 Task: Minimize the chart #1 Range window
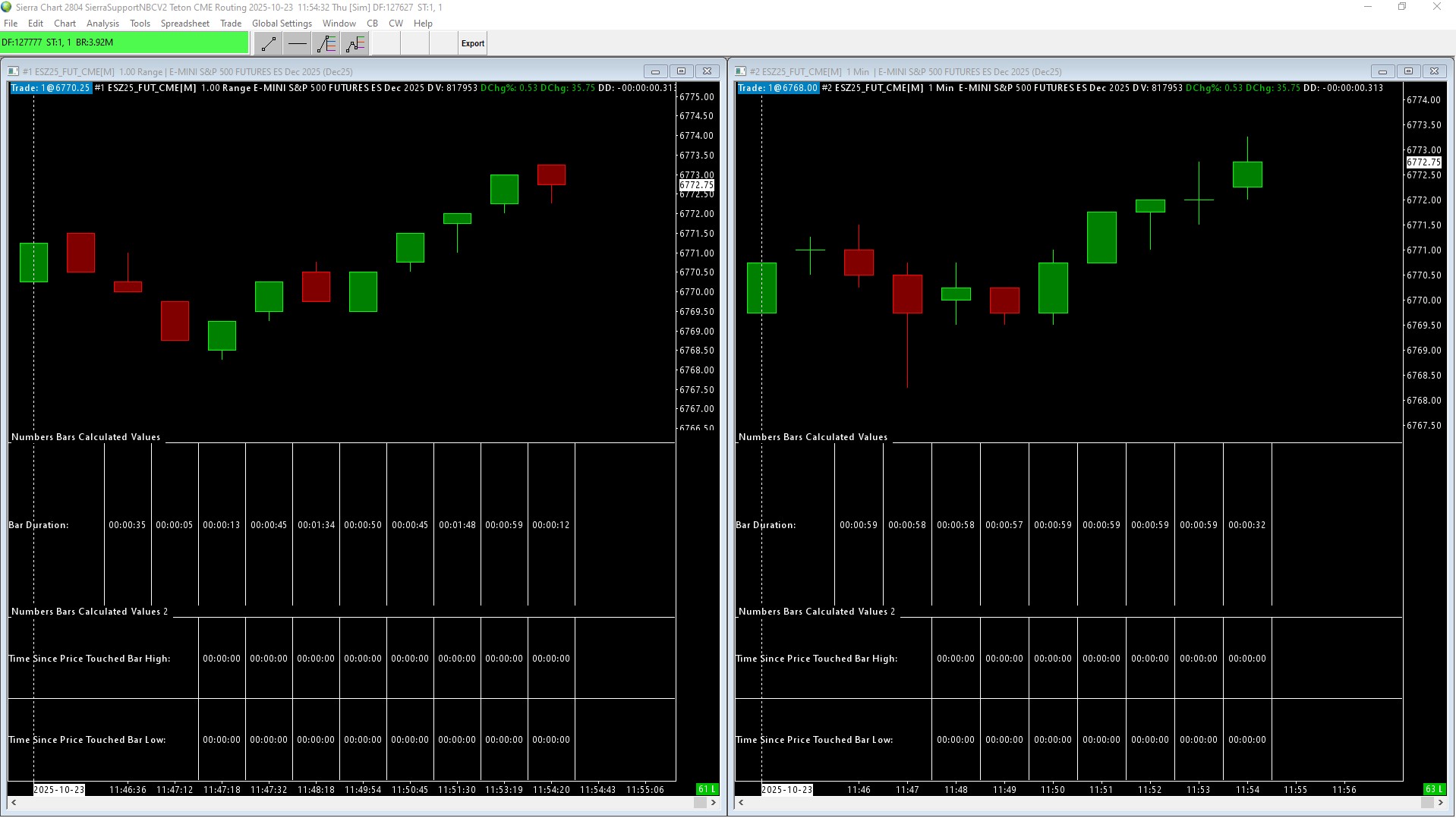tap(655, 71)
